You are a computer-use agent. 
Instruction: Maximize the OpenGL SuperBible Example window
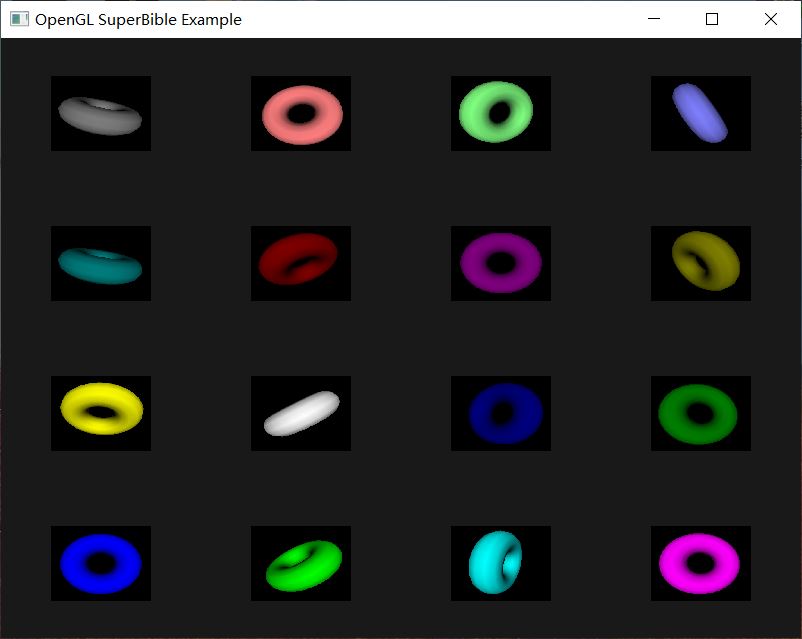click(x=712, y=19)
